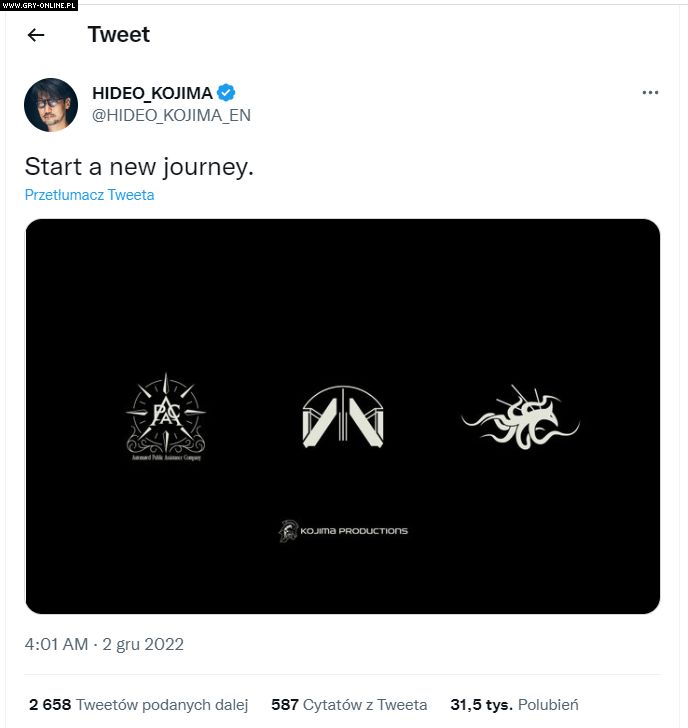Screen dimensions: 688x728
Task: Click the blue verified badge
Action: coord(227,93)
